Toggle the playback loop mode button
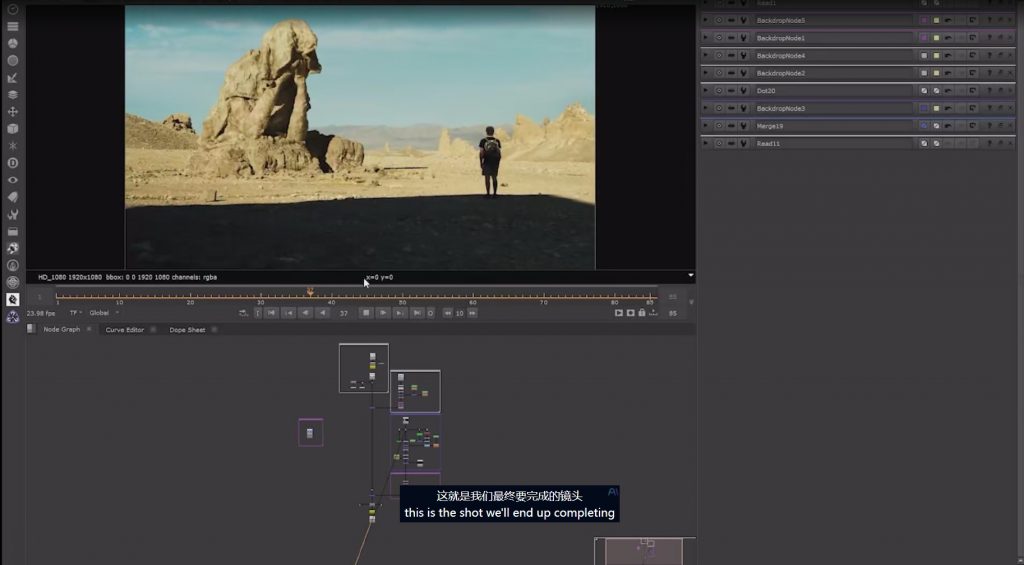 coord(244,313)
